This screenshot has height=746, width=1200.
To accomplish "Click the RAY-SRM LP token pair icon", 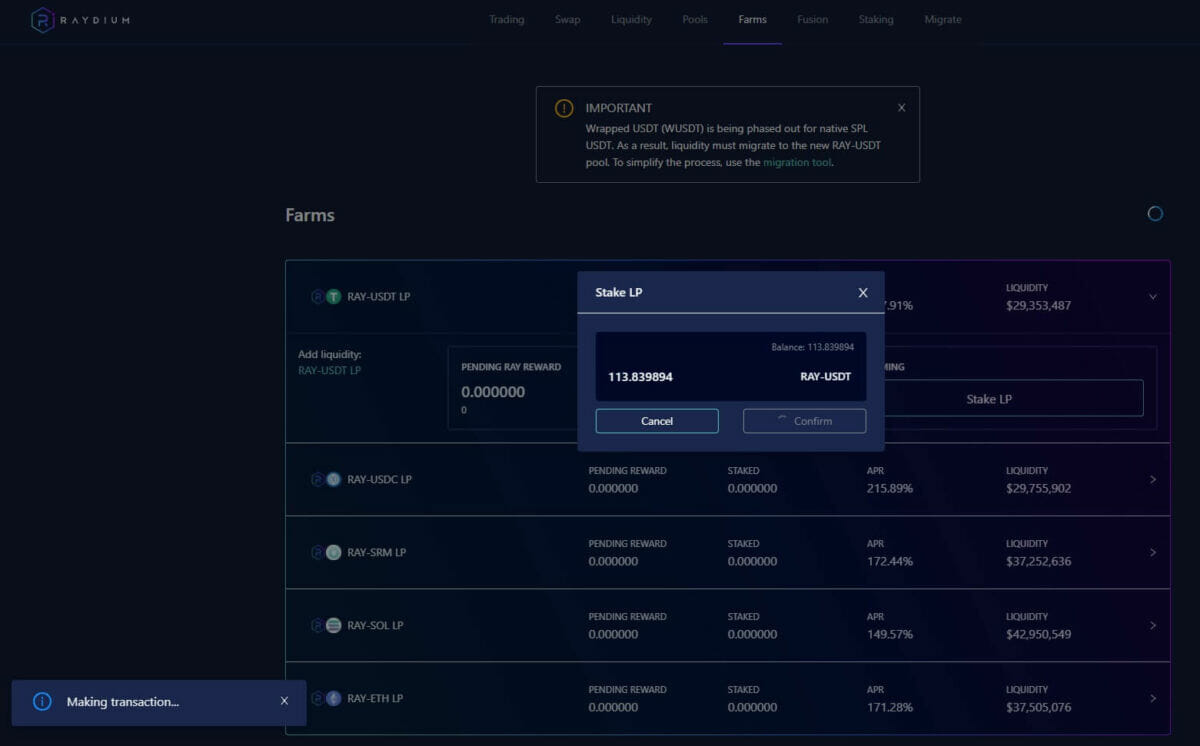I will [x=326, y=552].
